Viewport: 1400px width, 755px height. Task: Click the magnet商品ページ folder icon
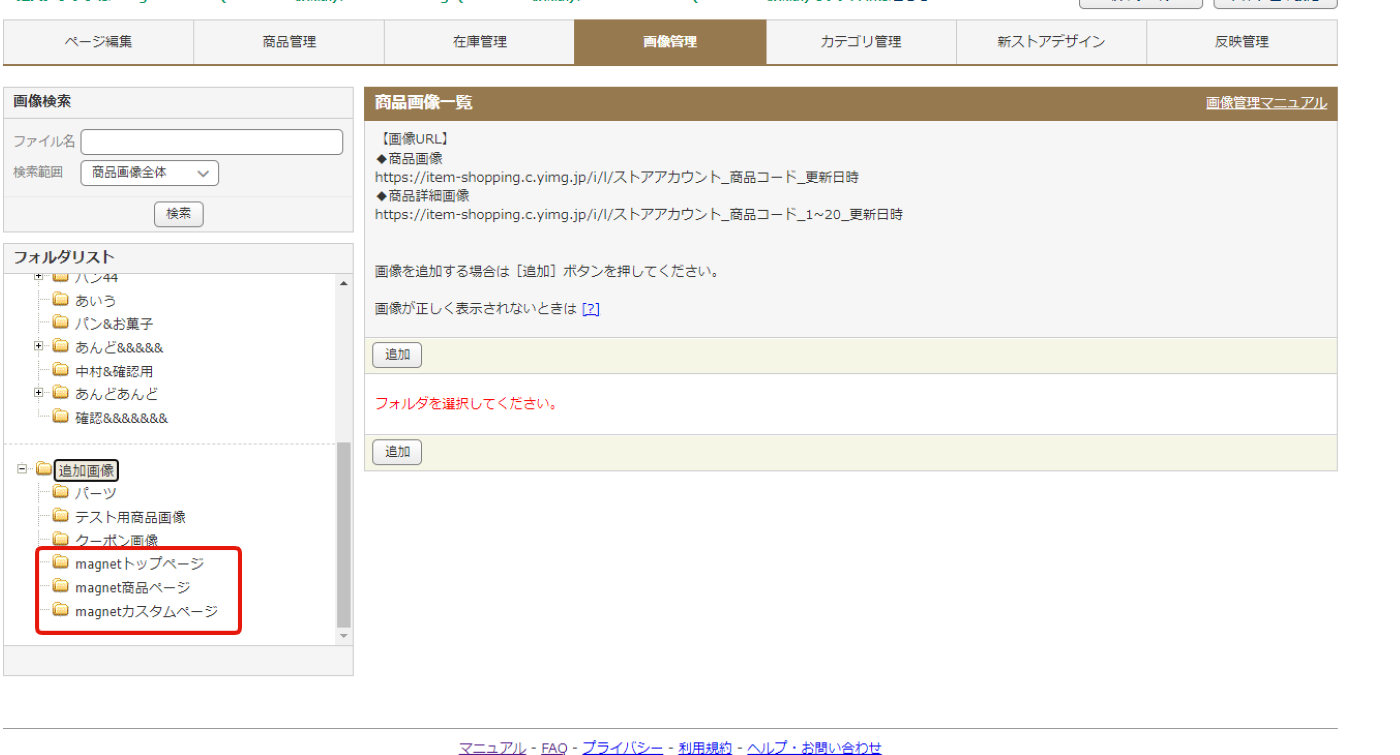(60, 587)
